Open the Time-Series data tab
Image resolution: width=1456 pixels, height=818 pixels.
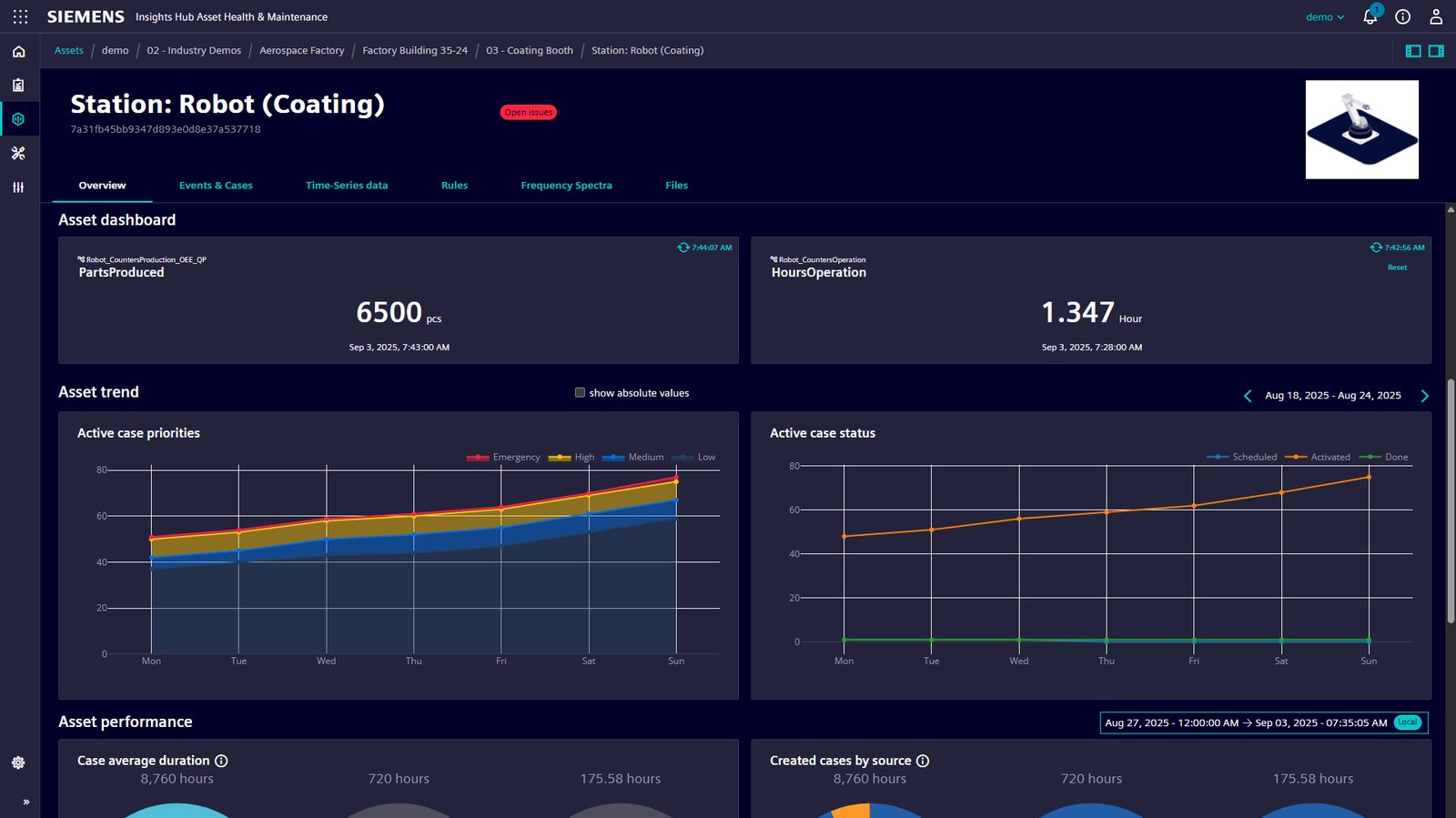pyautogui.click(x=347, y=186)
